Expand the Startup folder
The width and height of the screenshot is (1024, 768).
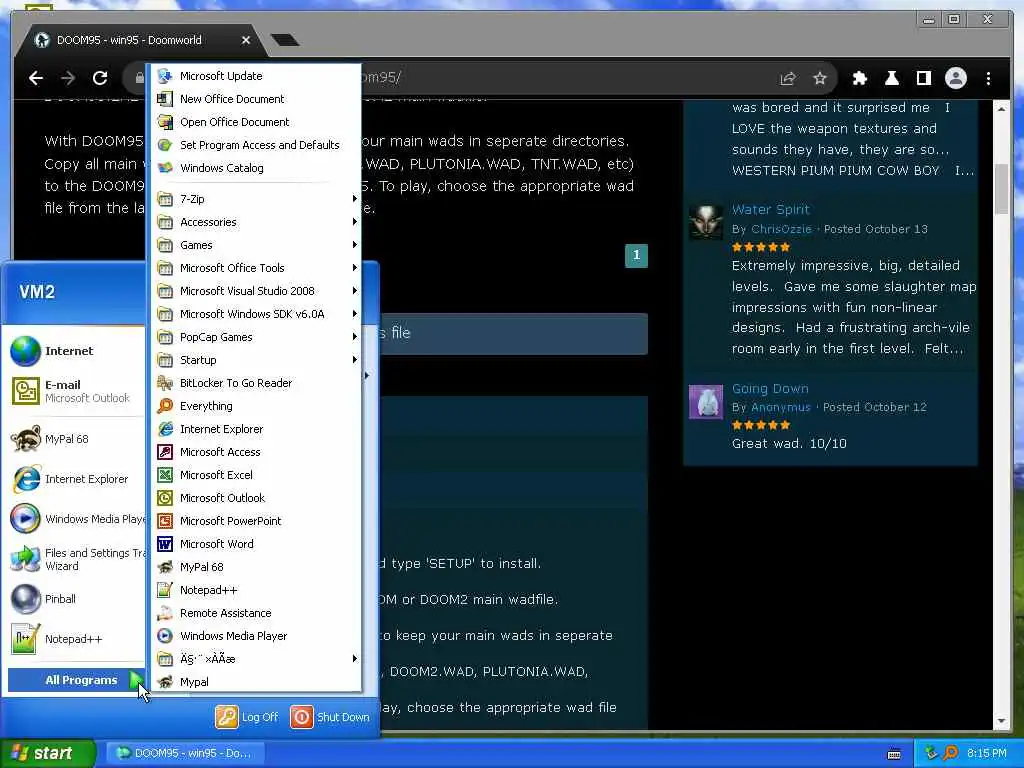(x=257, y=360)
